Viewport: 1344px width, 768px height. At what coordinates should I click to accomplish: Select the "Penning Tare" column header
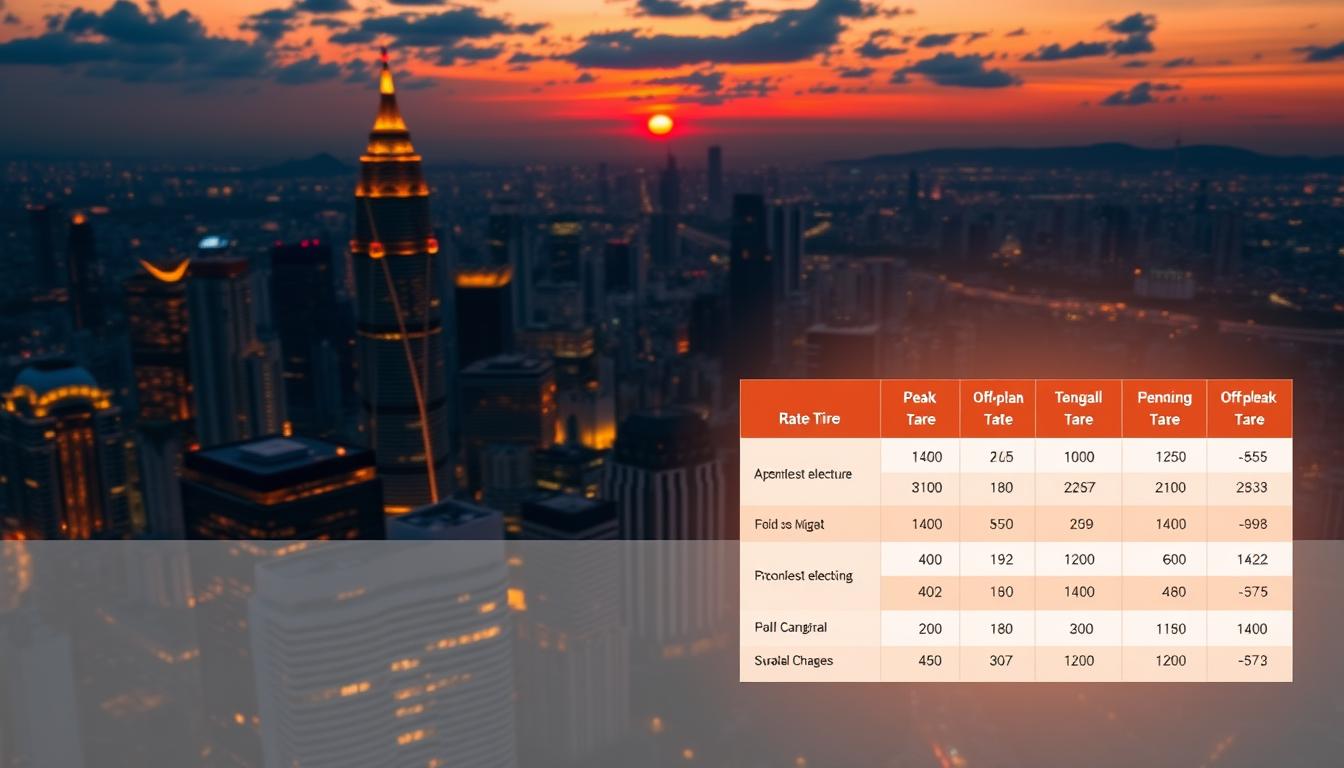[x=1164, y=408]
